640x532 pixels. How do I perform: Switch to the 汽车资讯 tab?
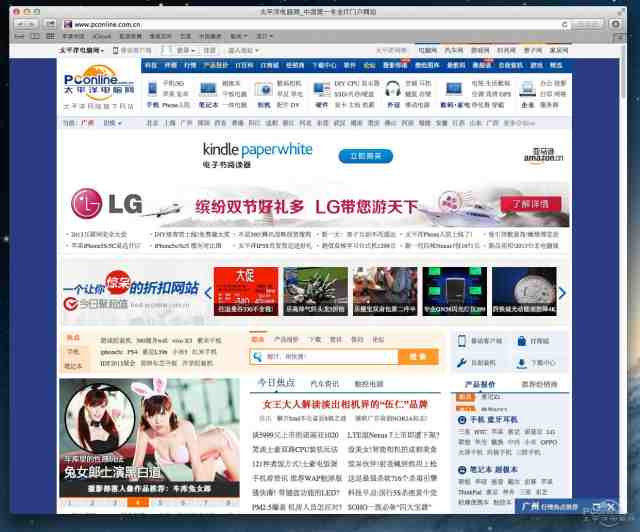324,384
